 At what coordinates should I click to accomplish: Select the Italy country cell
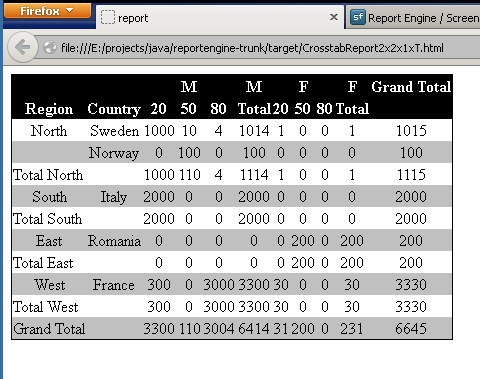[114, 197]
